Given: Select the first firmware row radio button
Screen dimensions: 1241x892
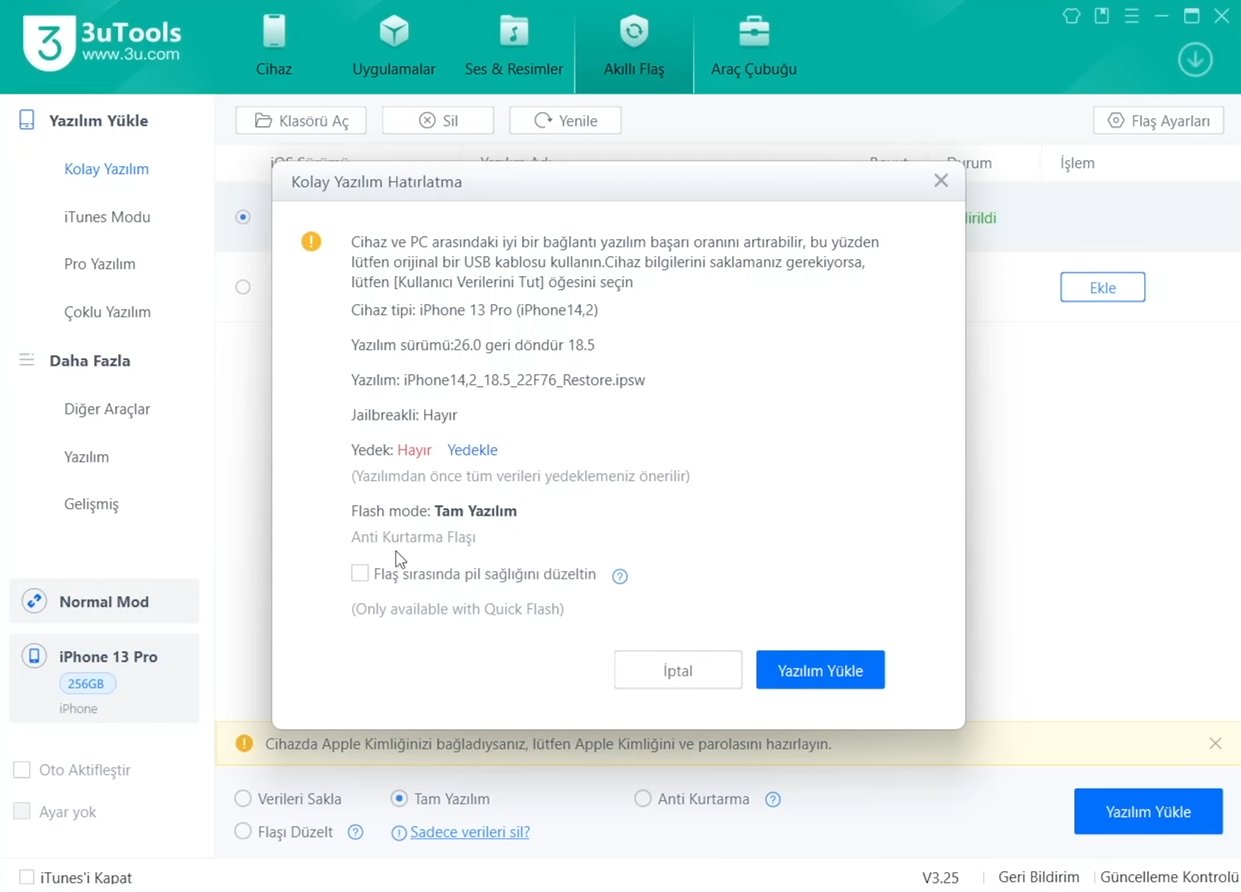Looking at the screenshot, I should tap(243, 217).
